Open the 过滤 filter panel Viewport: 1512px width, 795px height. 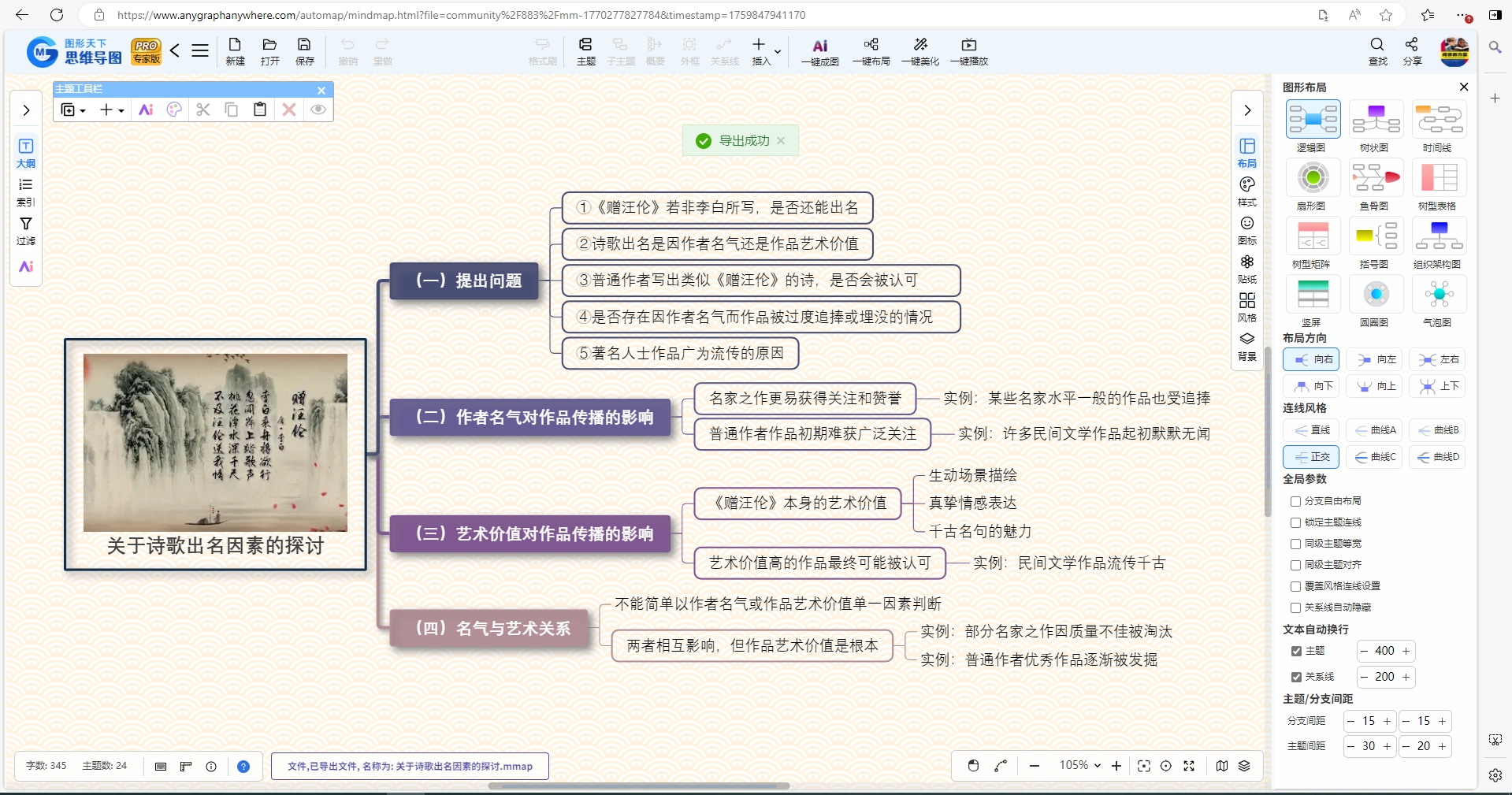click(26, 231)
